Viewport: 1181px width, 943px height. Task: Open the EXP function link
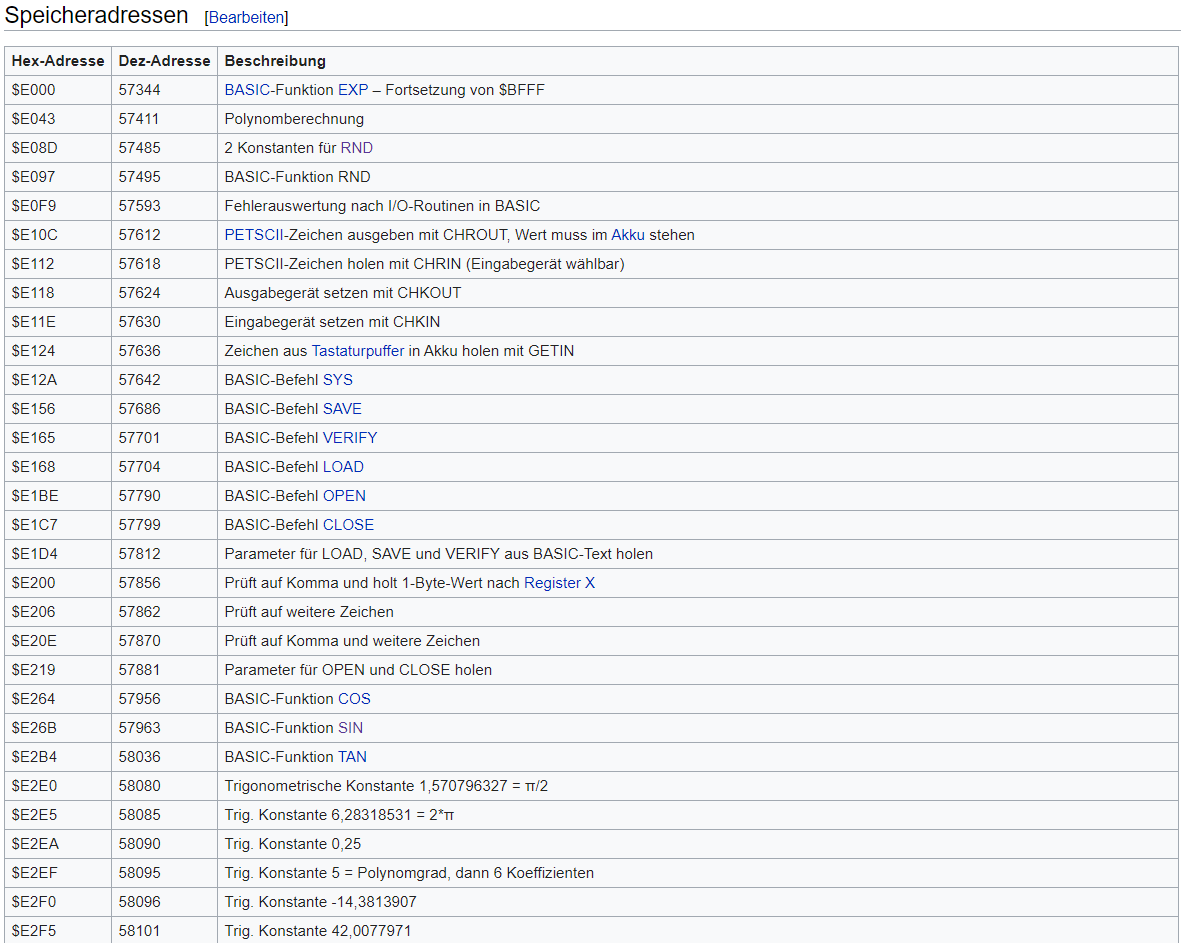352,90
